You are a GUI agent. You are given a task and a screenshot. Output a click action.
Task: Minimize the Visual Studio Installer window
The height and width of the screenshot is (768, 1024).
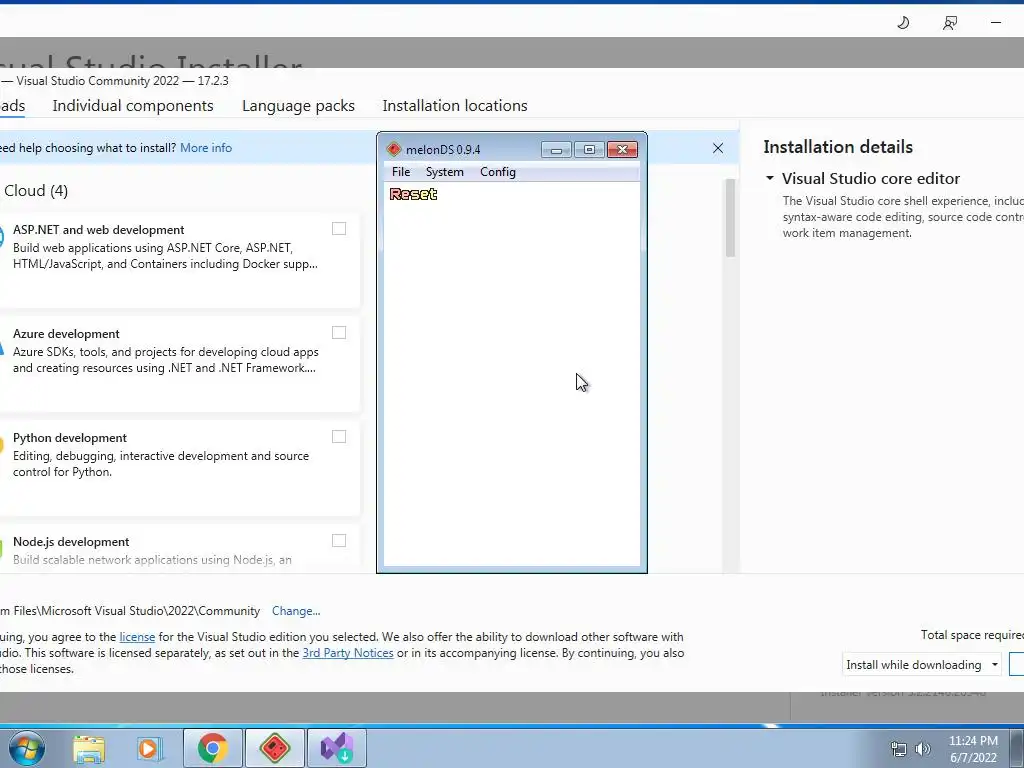coord(995,23)
